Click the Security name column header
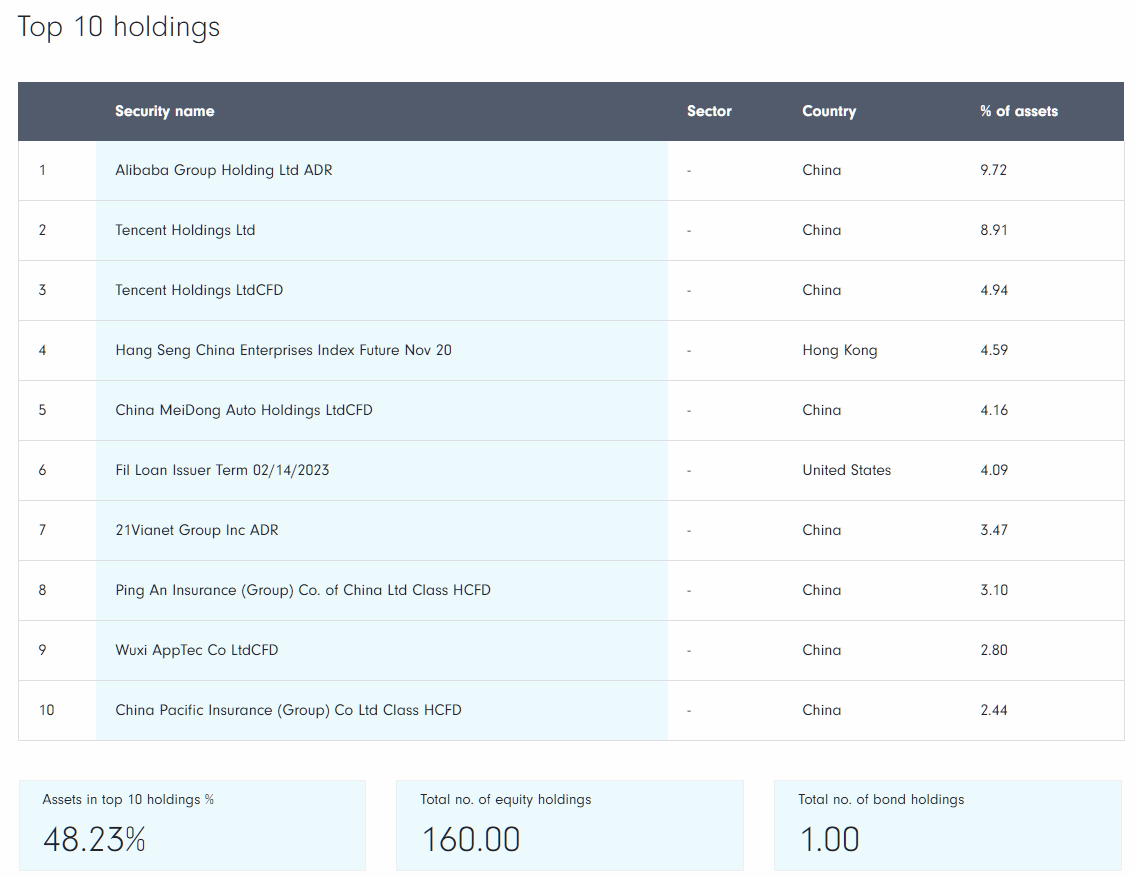 pos(165,111)
